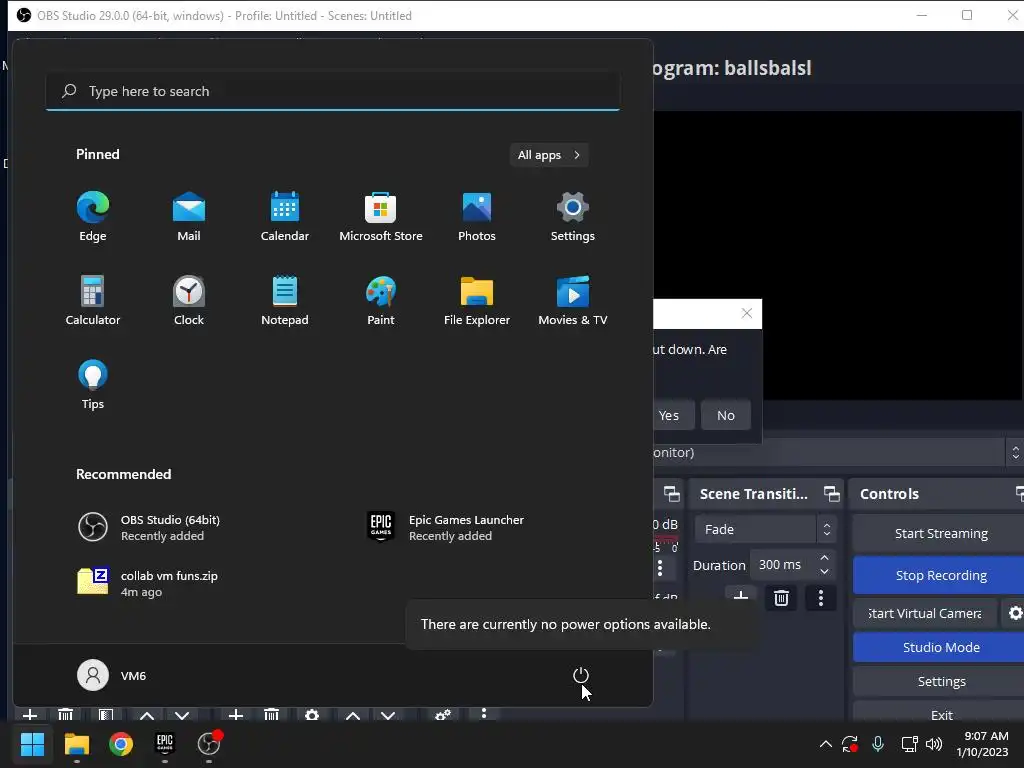Stop Recording in OBS Controls
Image resolution: width=1024 pixels, height=768 pixels.
[x=940, y=575]
